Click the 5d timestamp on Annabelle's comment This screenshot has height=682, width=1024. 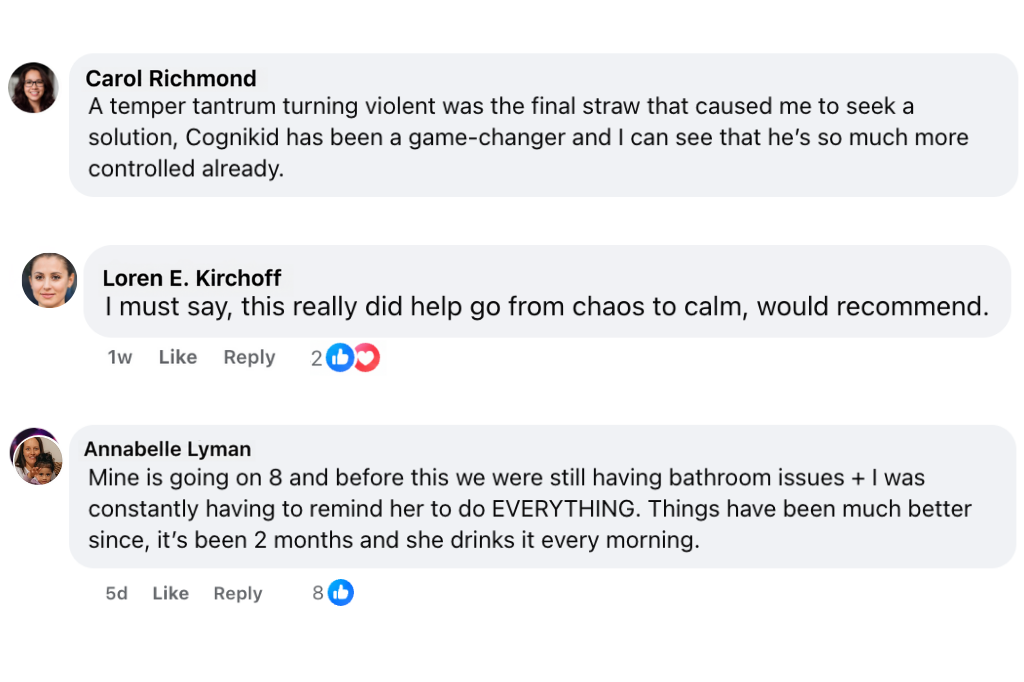click(x=117, y=593)
